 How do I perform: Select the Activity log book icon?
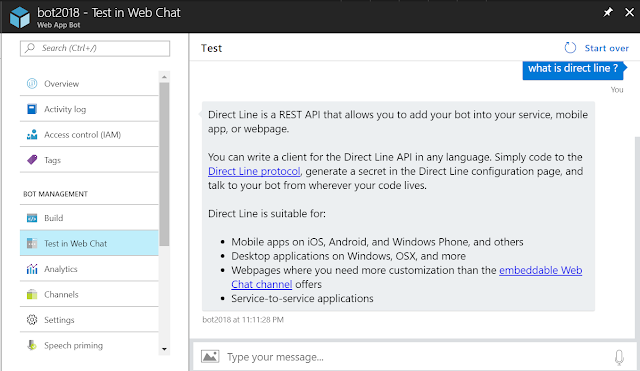32,109
